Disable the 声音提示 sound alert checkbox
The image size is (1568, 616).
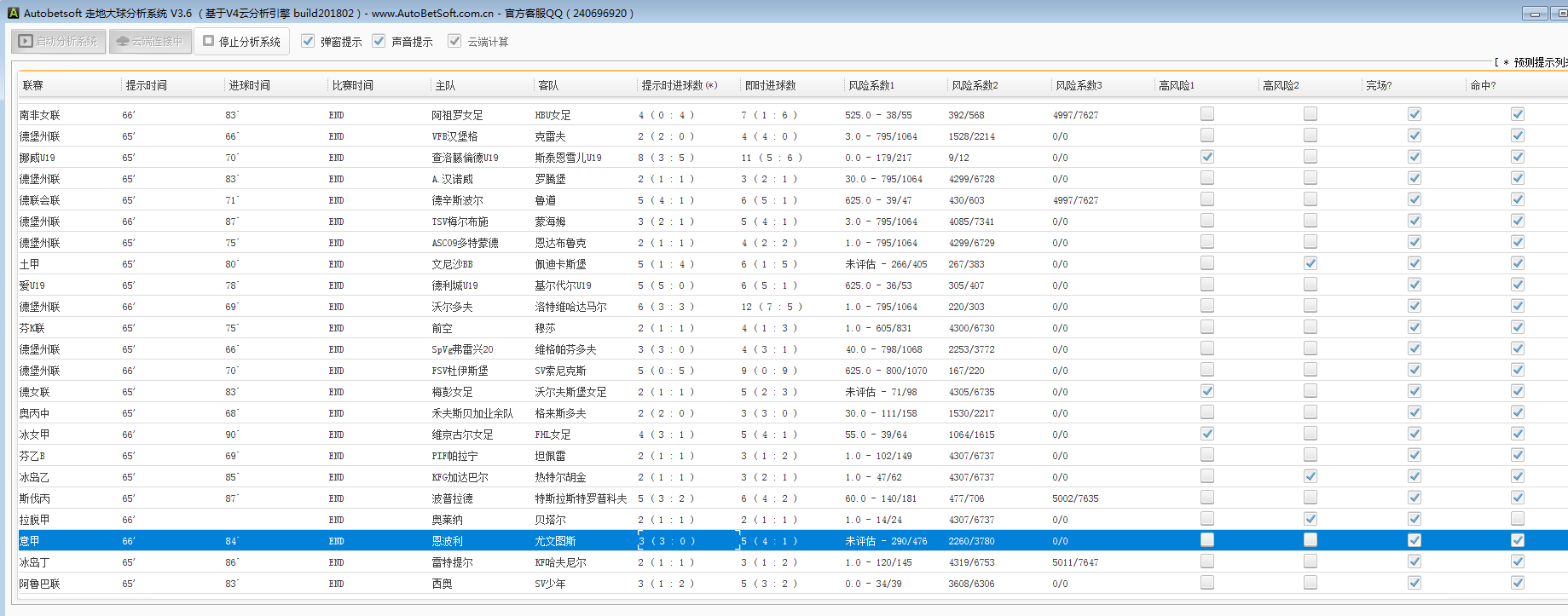click(x=379, y=41)
